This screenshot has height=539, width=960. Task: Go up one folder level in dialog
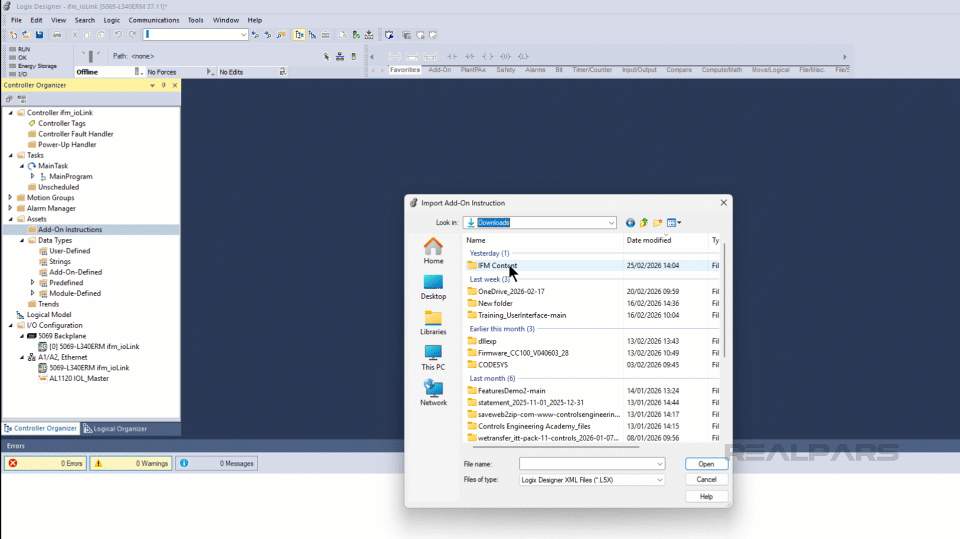point(643,223)
